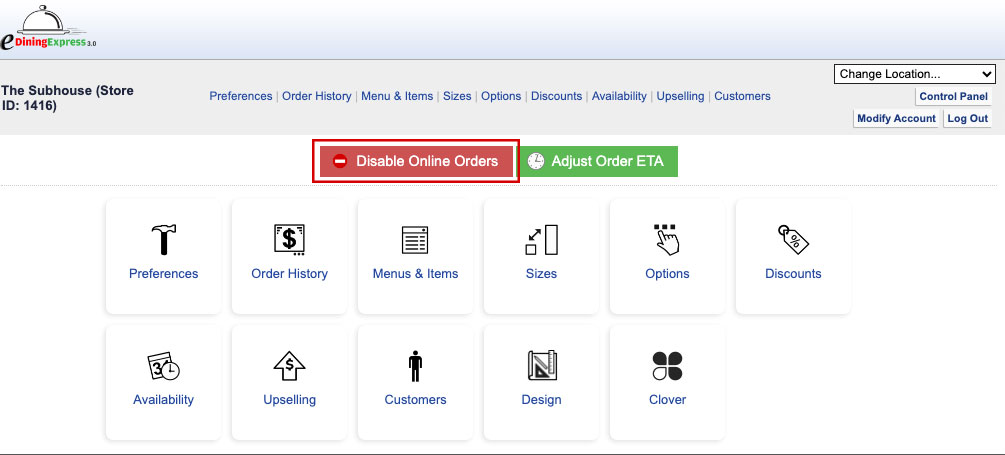The width and height of the screenshot is (1005, 455).
Task: Click the Preferences tile label
Action: [x=163, y=274]
